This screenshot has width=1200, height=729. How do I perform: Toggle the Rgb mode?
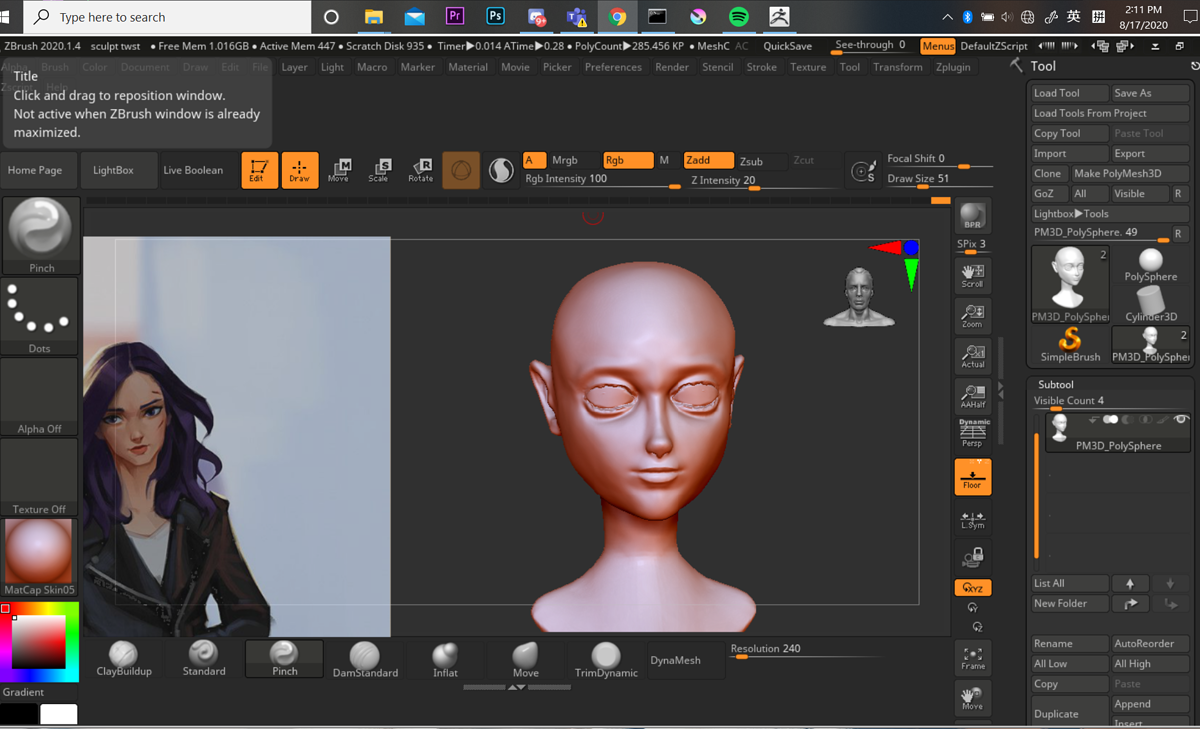point(627,160)
